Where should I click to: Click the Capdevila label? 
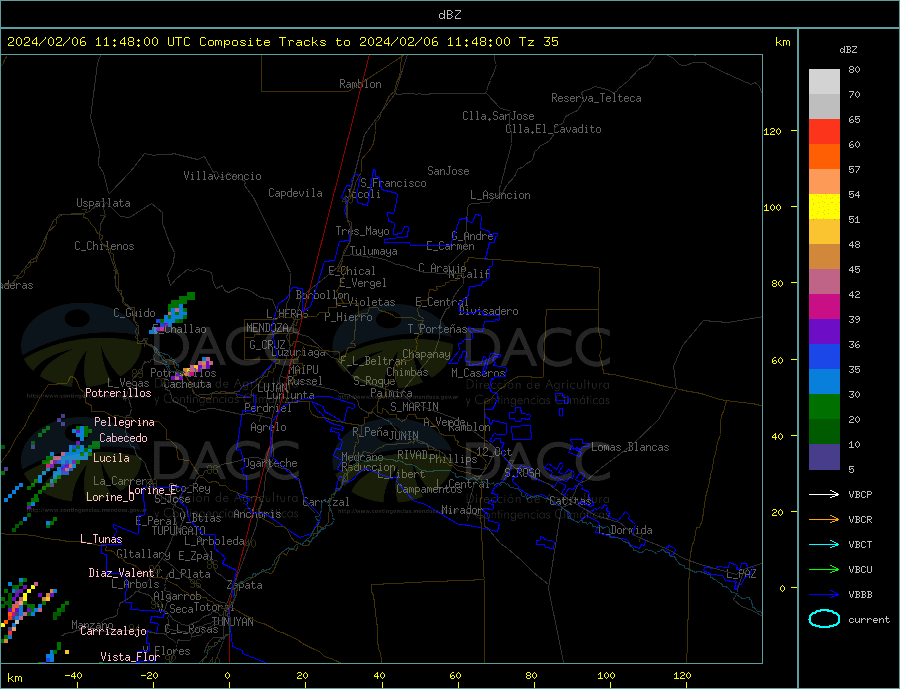295,193
